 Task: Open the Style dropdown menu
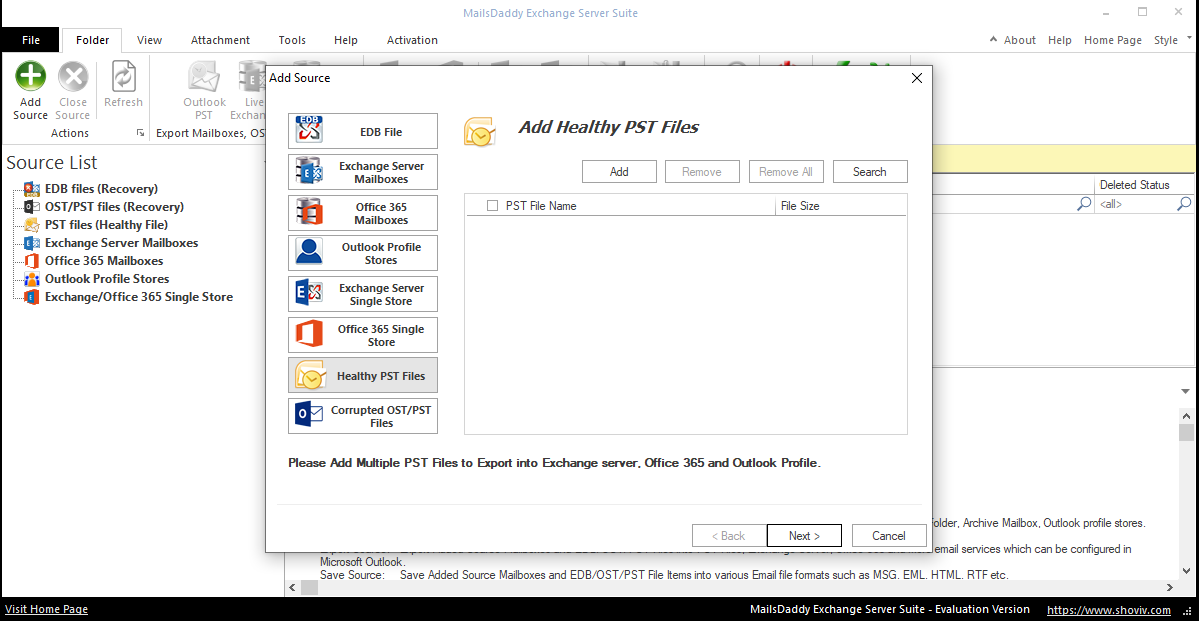point(1171,40)
